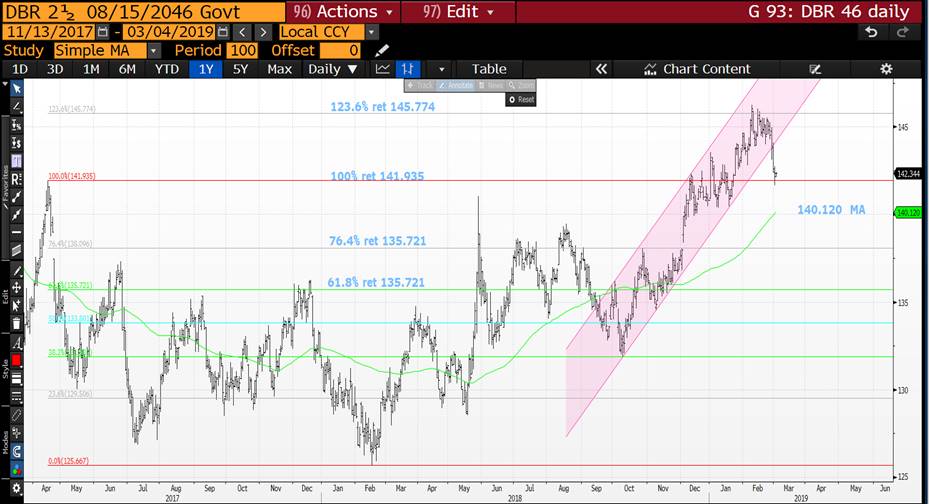
Task: Select the 1M range tab
Action: (x=91, y=69)
